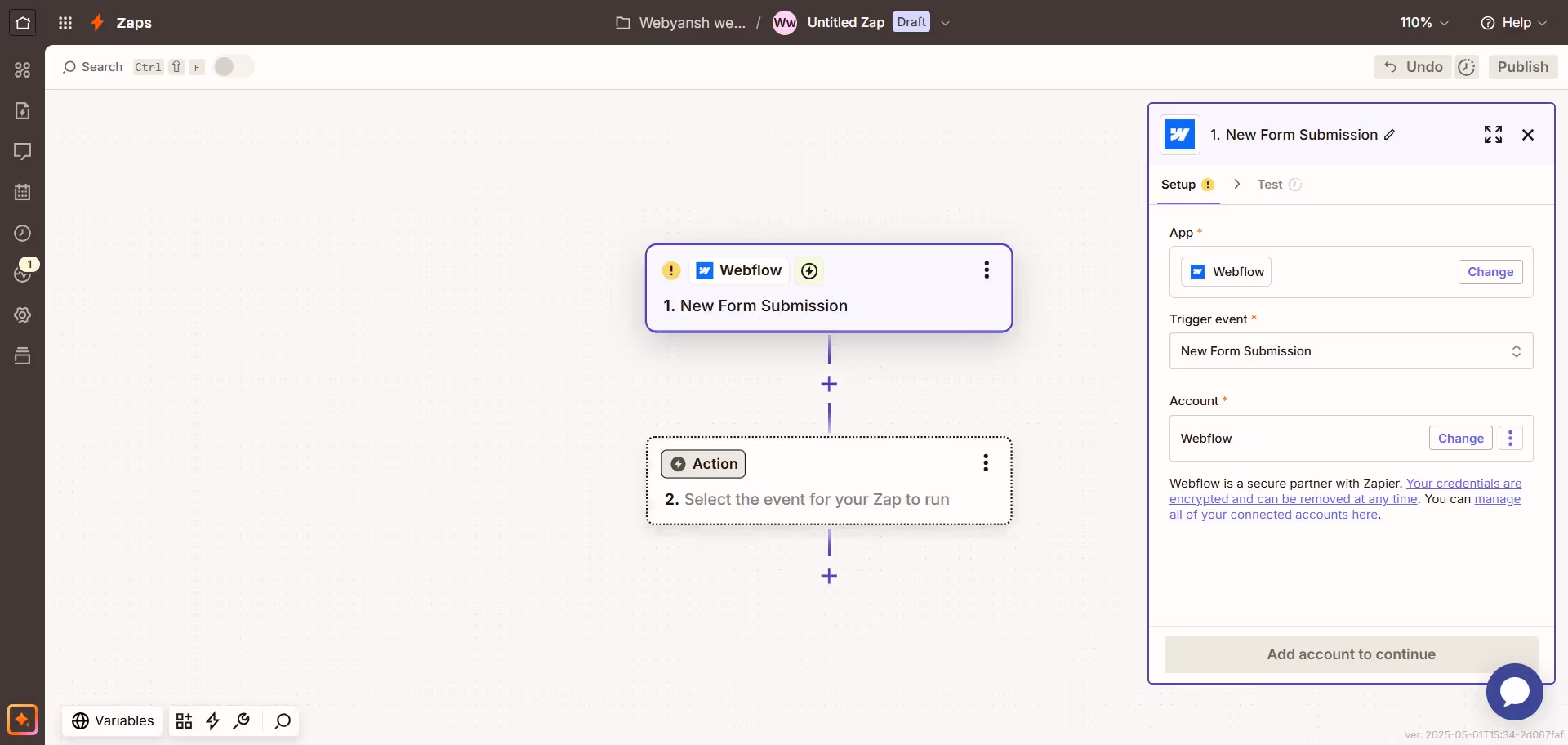Add a step between trigger and action
1568x745 pixels.
pos(829,384)
